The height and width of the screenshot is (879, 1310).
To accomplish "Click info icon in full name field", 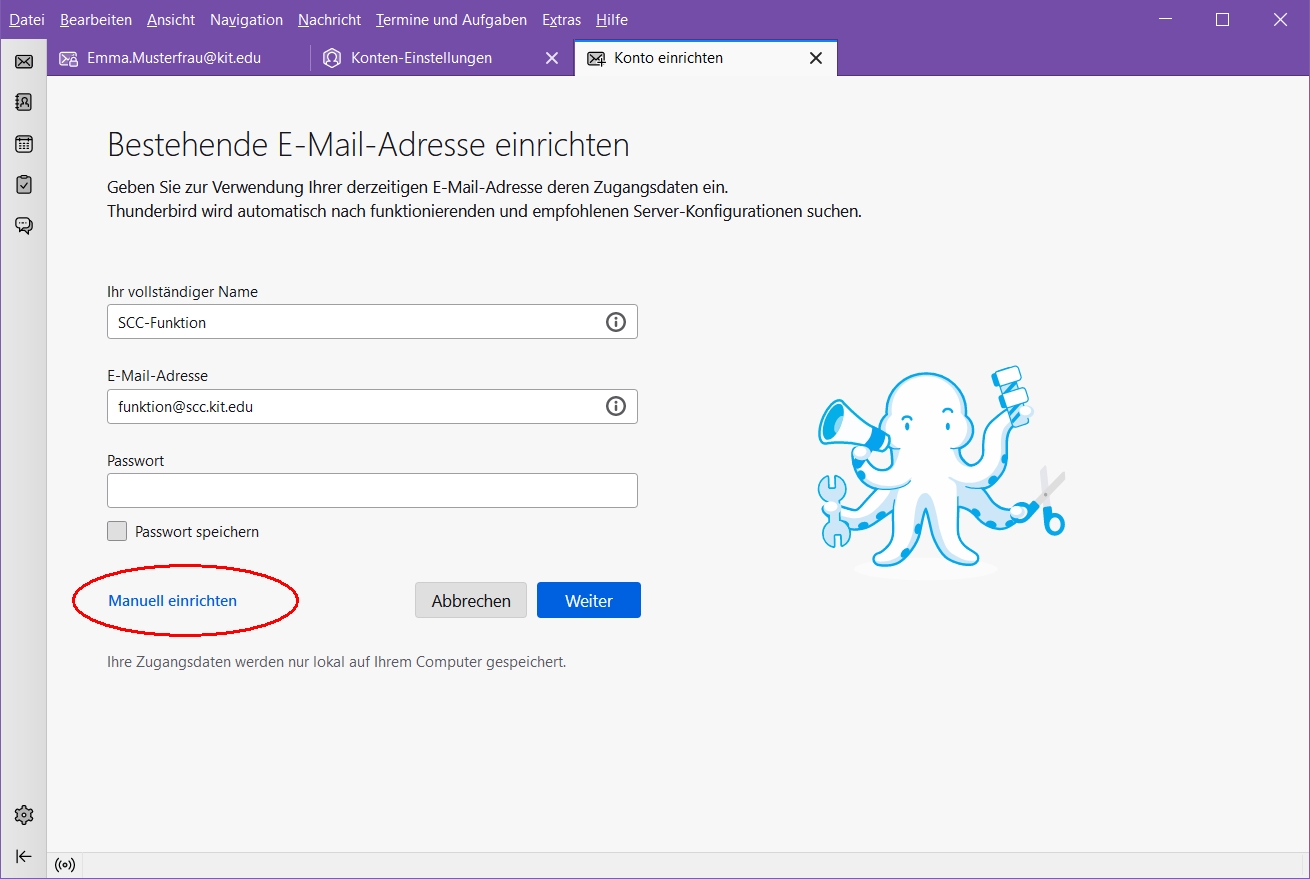I will 616,322.
